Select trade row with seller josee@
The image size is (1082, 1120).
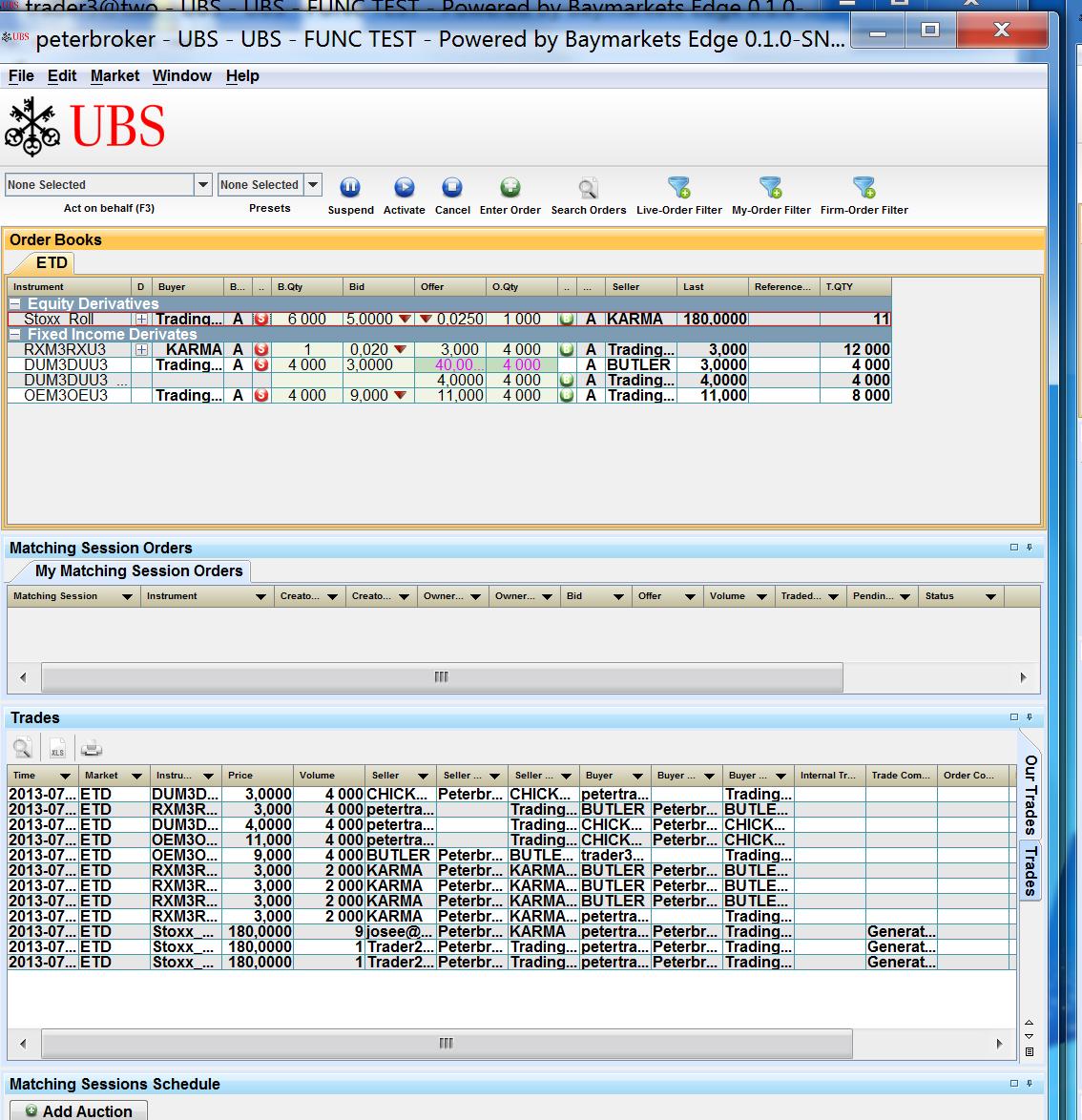click(x=511, y=931)
